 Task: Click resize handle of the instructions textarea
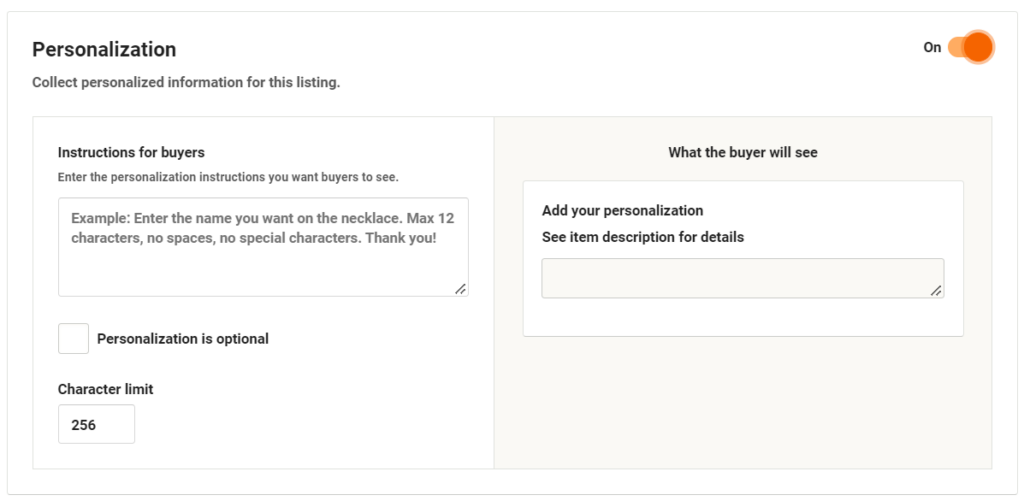pyautogui.click(x=461, y=289)
